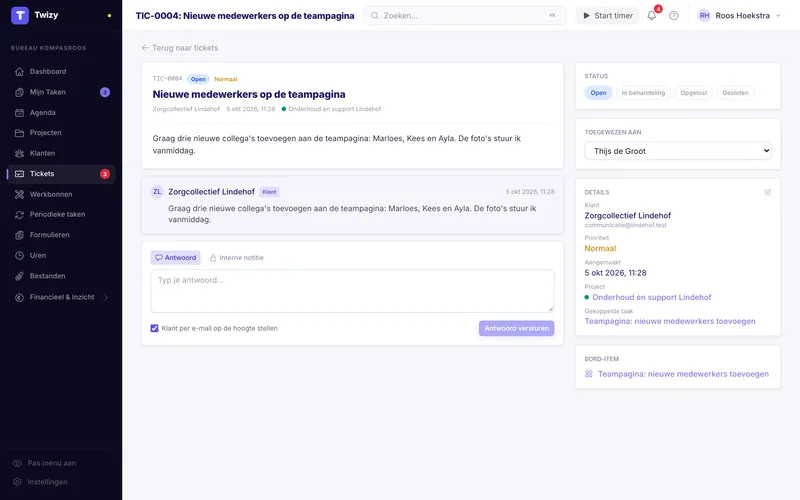Expand the Financieel & Inzicht chevron
Viewport: 800px width, 500px height.
pyautogui.click(x=106, y=297)
